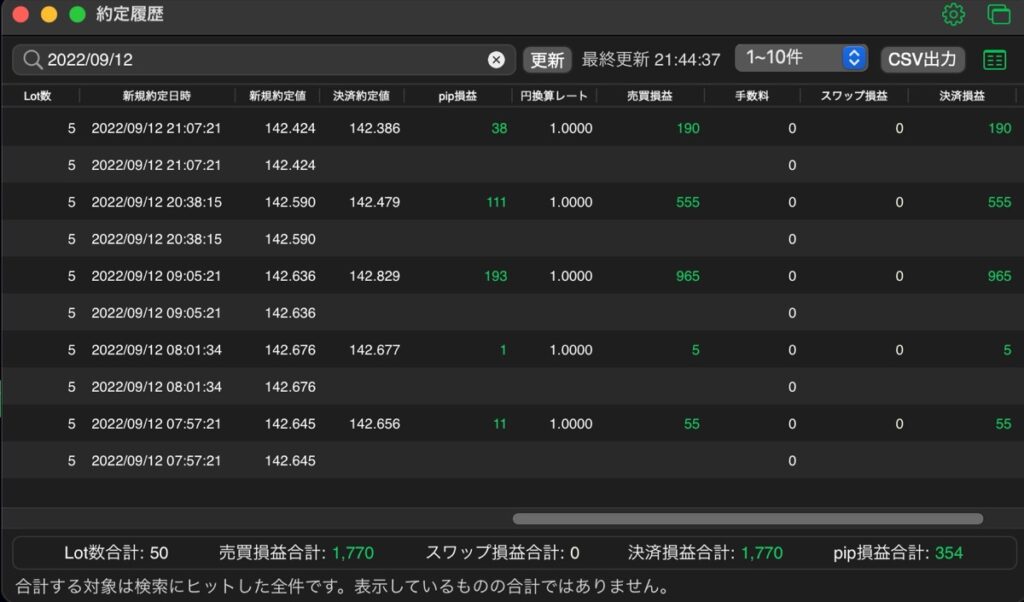Click 売買損益 column value 190

point(688,128)
